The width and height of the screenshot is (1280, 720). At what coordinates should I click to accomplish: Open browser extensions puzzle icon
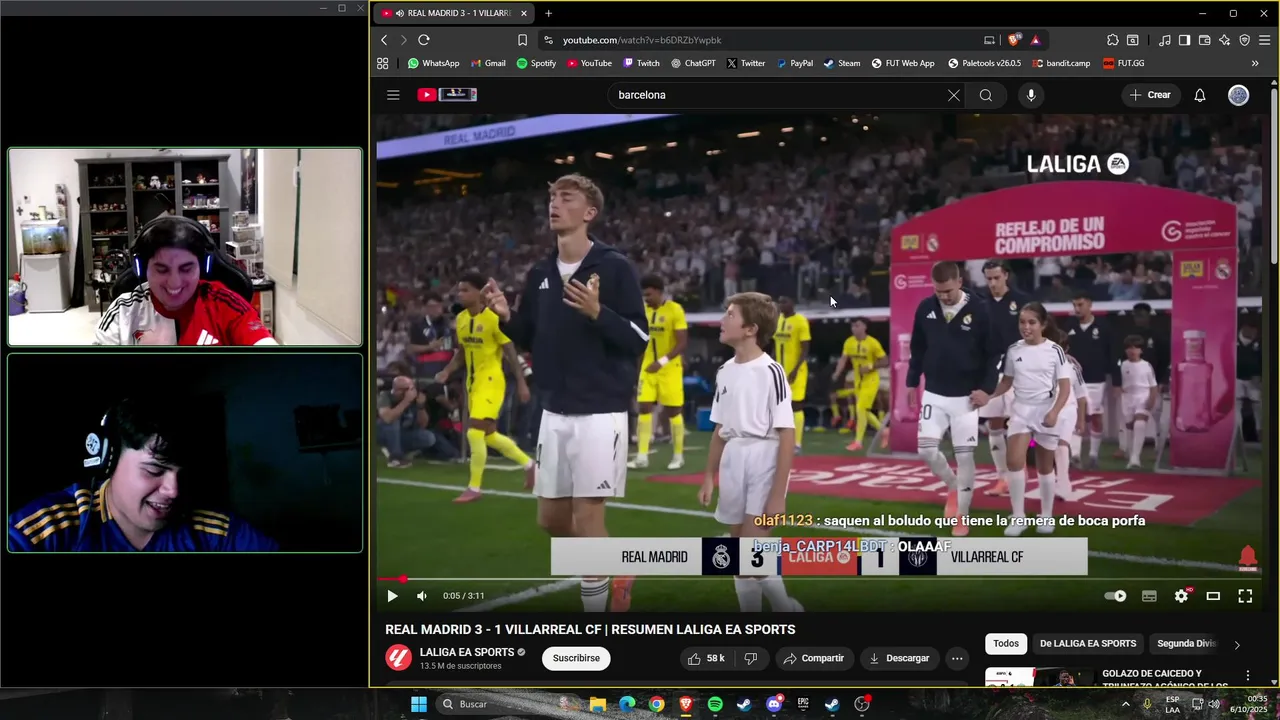(x=1113, y=40)
